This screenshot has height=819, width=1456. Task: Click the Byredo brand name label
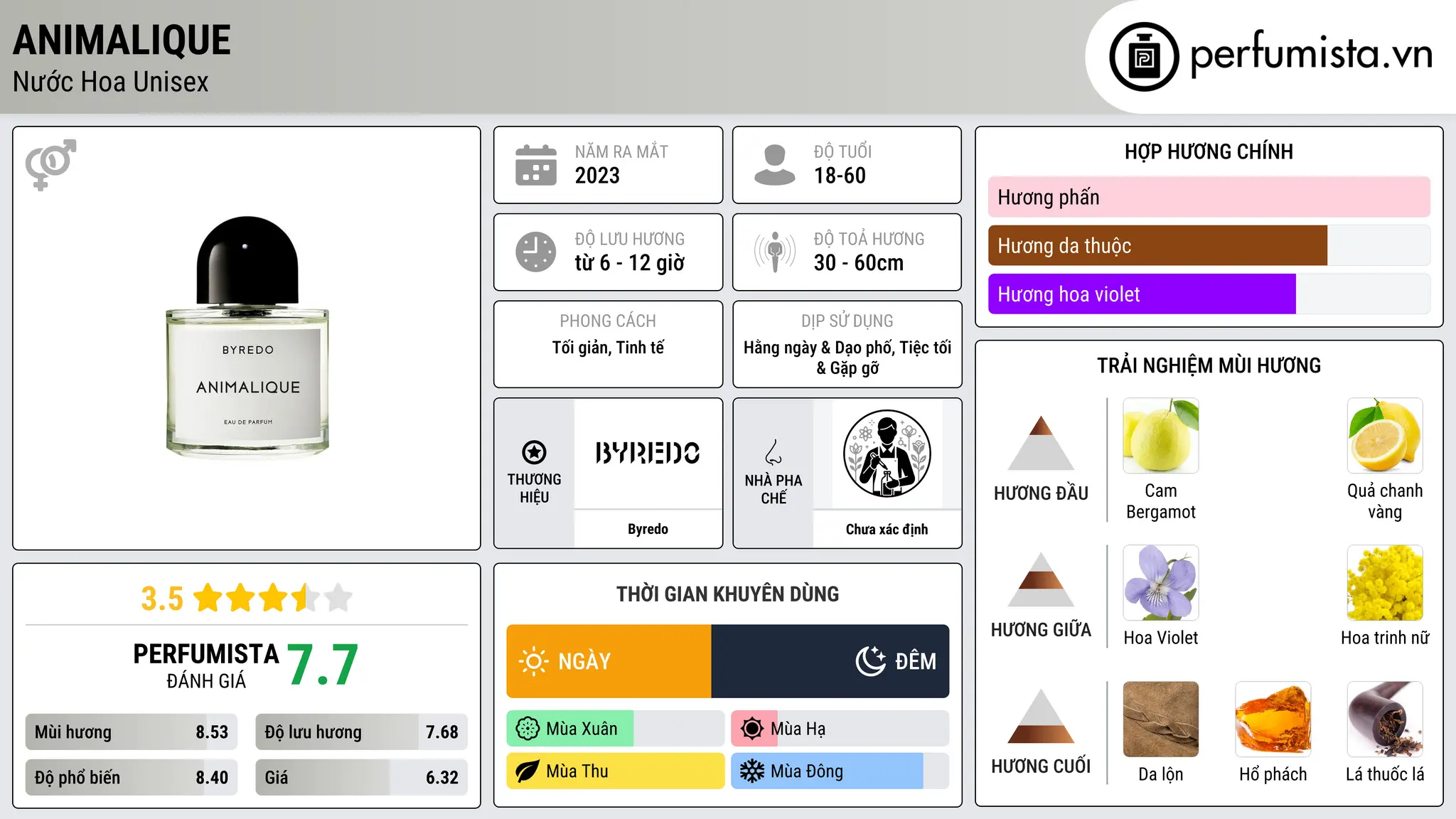pyautogui.click(x=648, y=529)
